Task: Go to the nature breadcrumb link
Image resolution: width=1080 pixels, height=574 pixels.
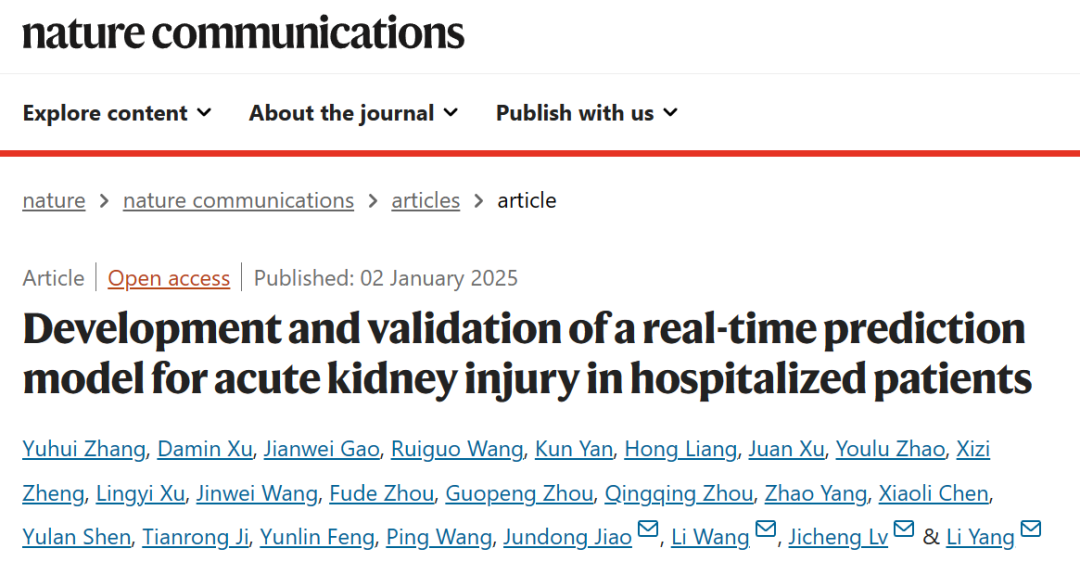Action: (54, 201)
